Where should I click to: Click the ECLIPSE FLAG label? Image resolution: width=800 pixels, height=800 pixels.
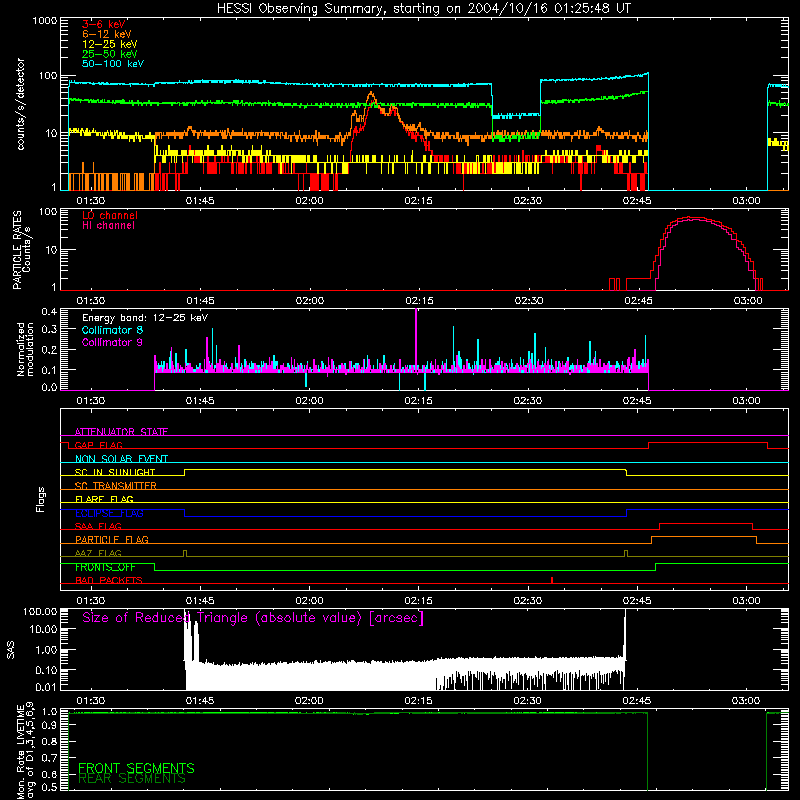[109, 513]
